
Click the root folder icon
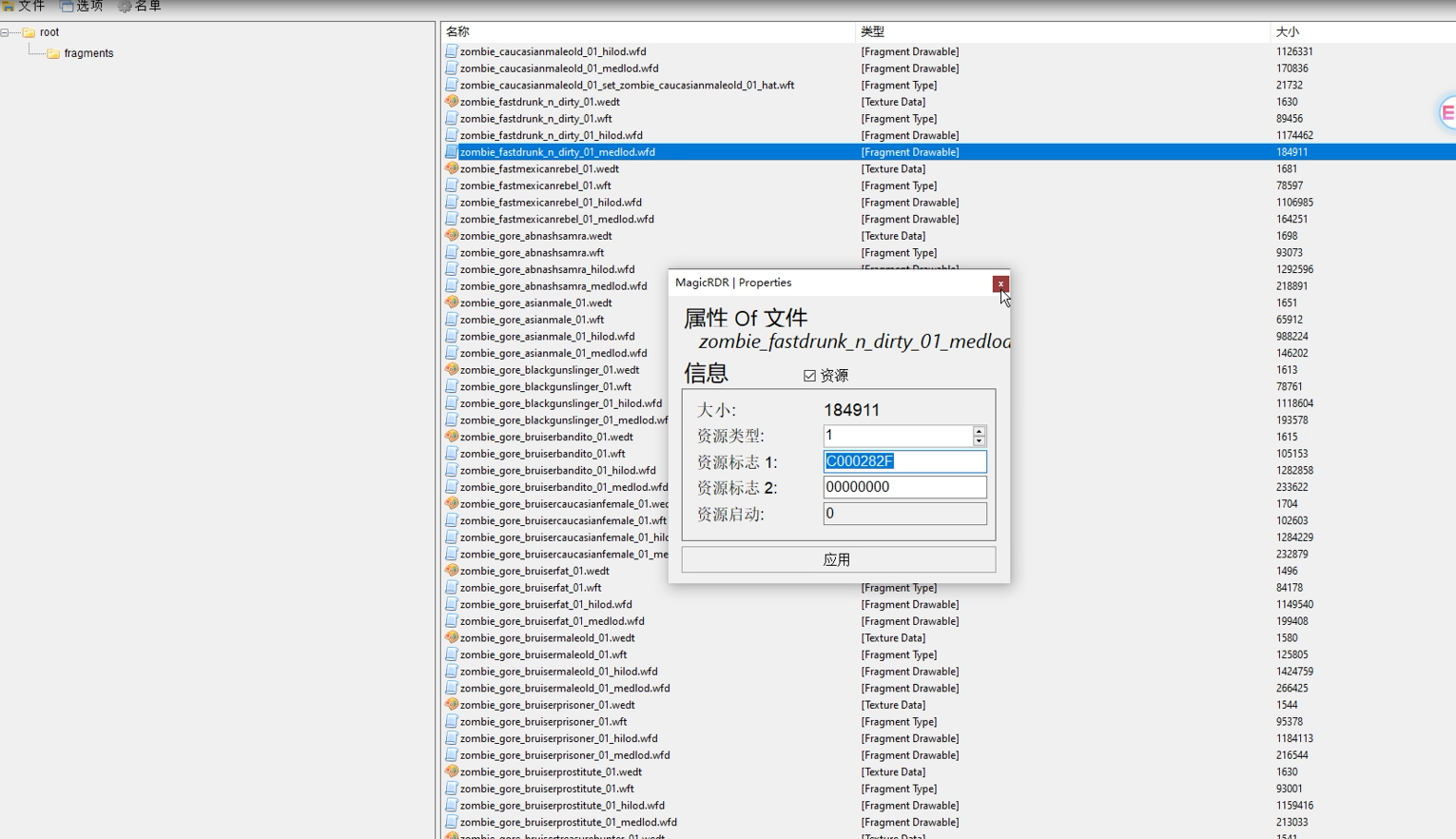pyautogui.click(x=29, y=32)
